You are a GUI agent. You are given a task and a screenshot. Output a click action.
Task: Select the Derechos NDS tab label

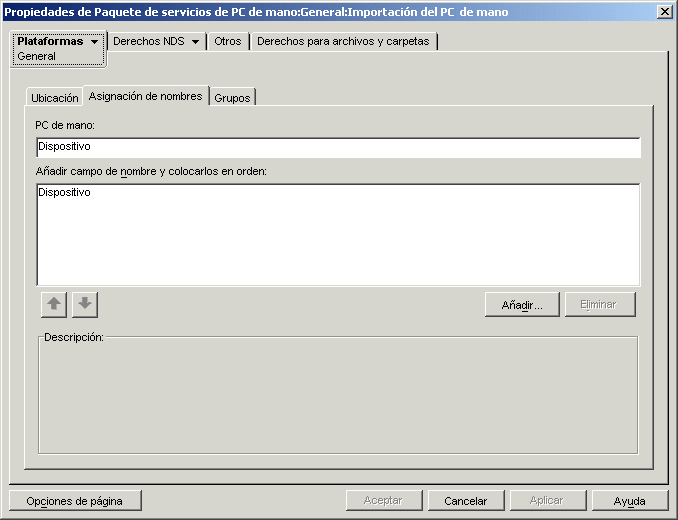[x=149, y=41]
